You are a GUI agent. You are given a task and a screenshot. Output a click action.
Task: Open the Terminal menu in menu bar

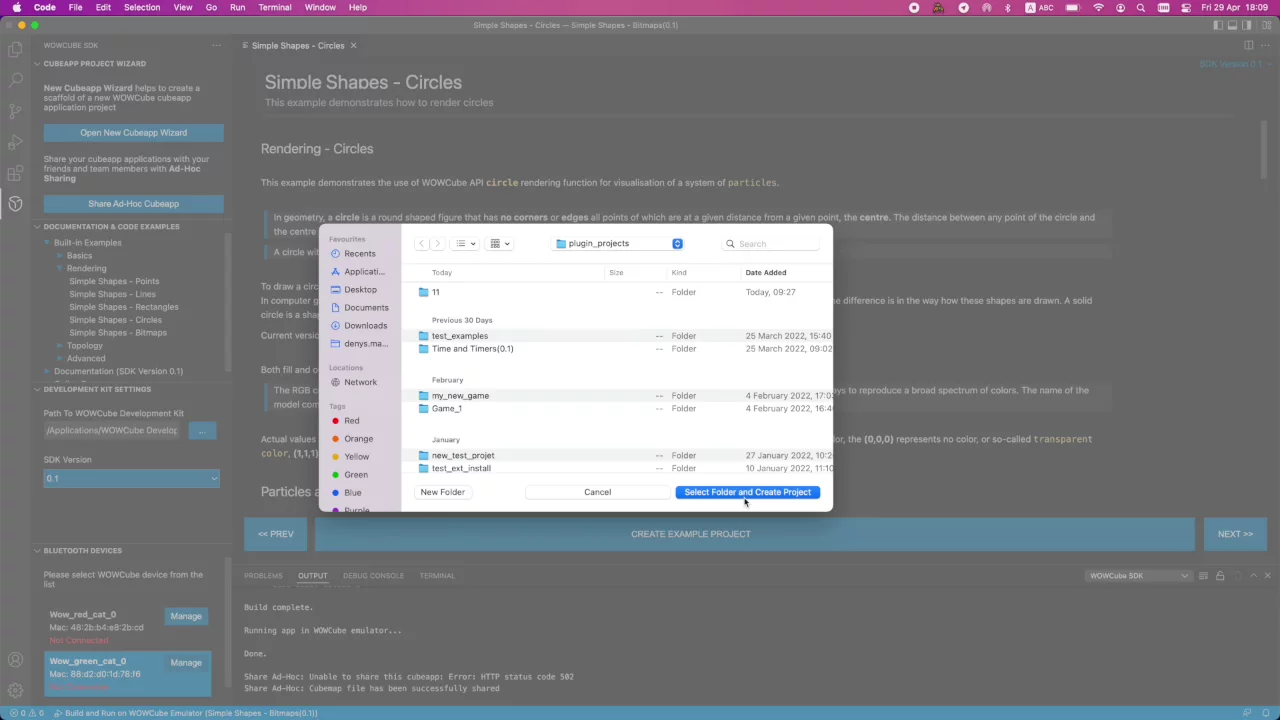[x=275, y=7]
